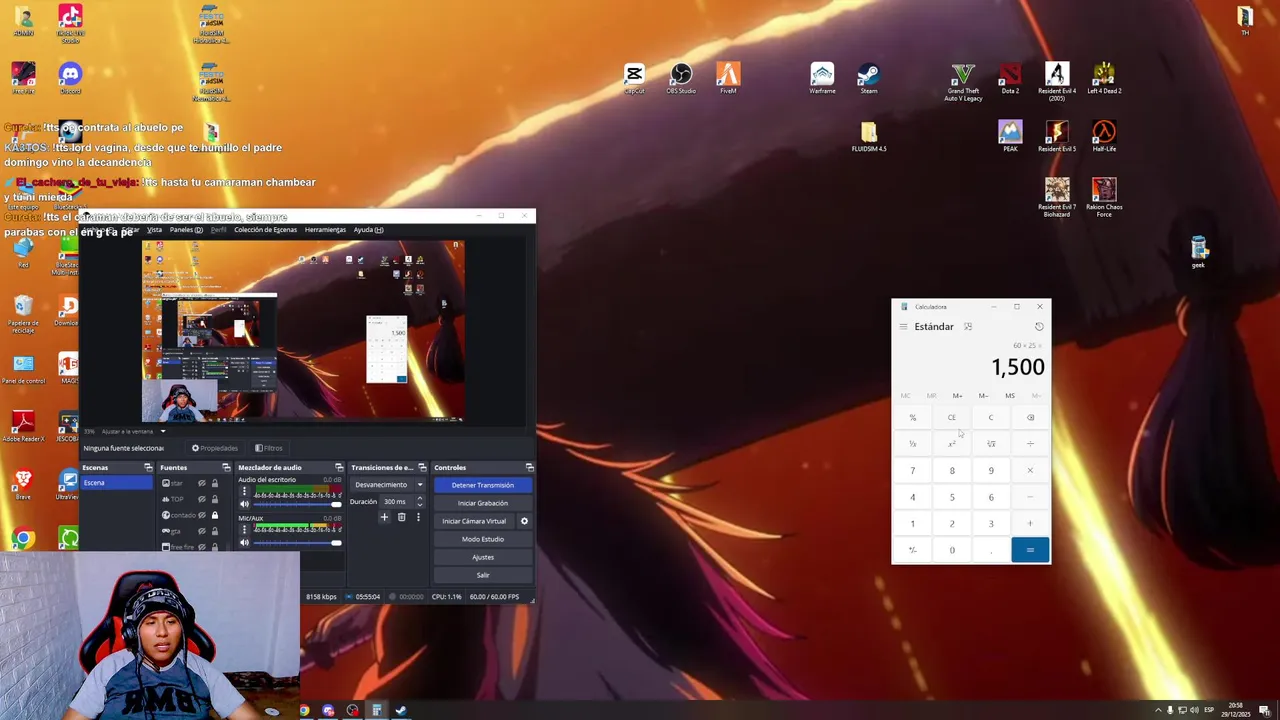Open OBS Herramientas menu

pyautogui.click(x=325, y=230)
